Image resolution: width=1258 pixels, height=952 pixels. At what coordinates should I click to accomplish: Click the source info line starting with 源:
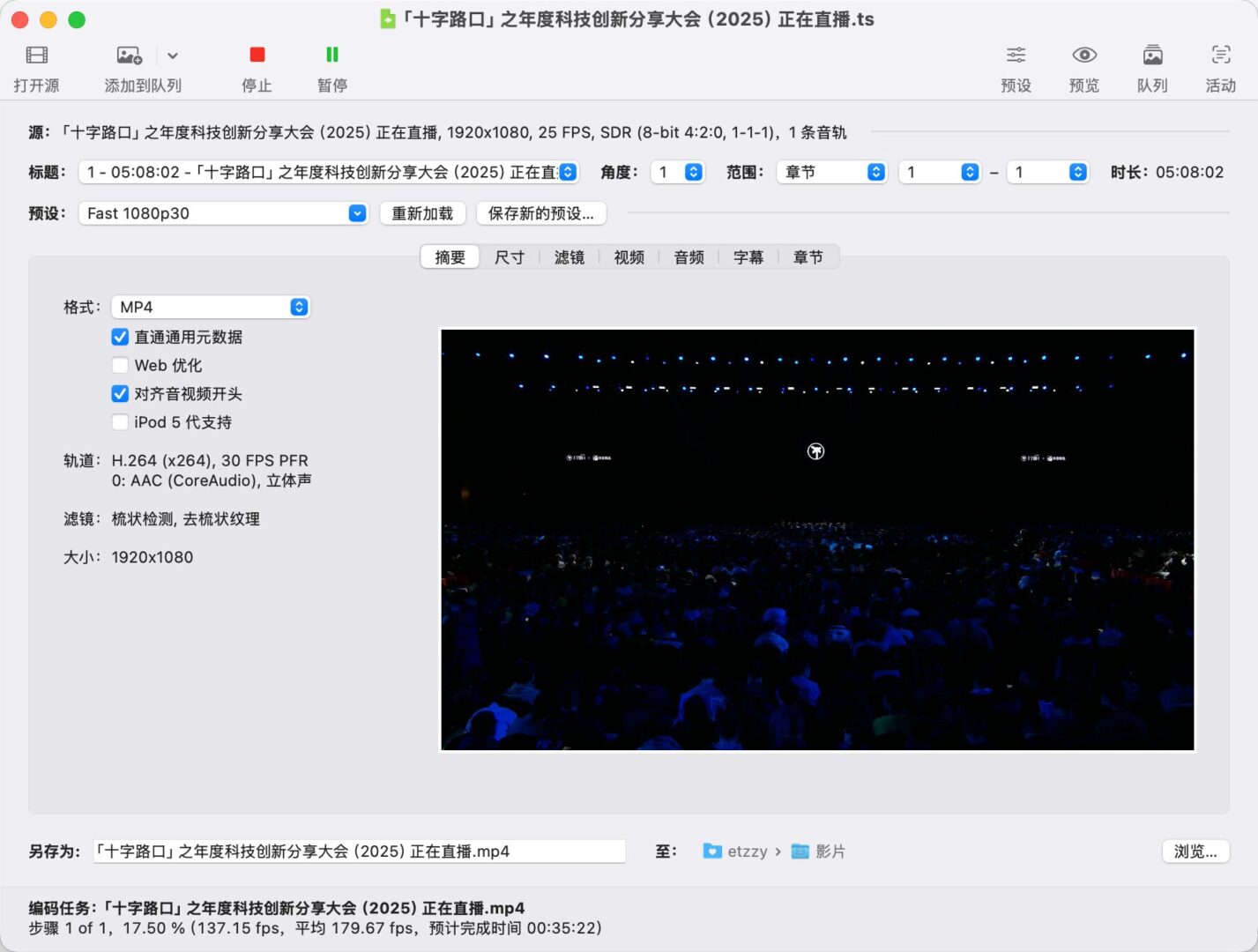point(437,132)
